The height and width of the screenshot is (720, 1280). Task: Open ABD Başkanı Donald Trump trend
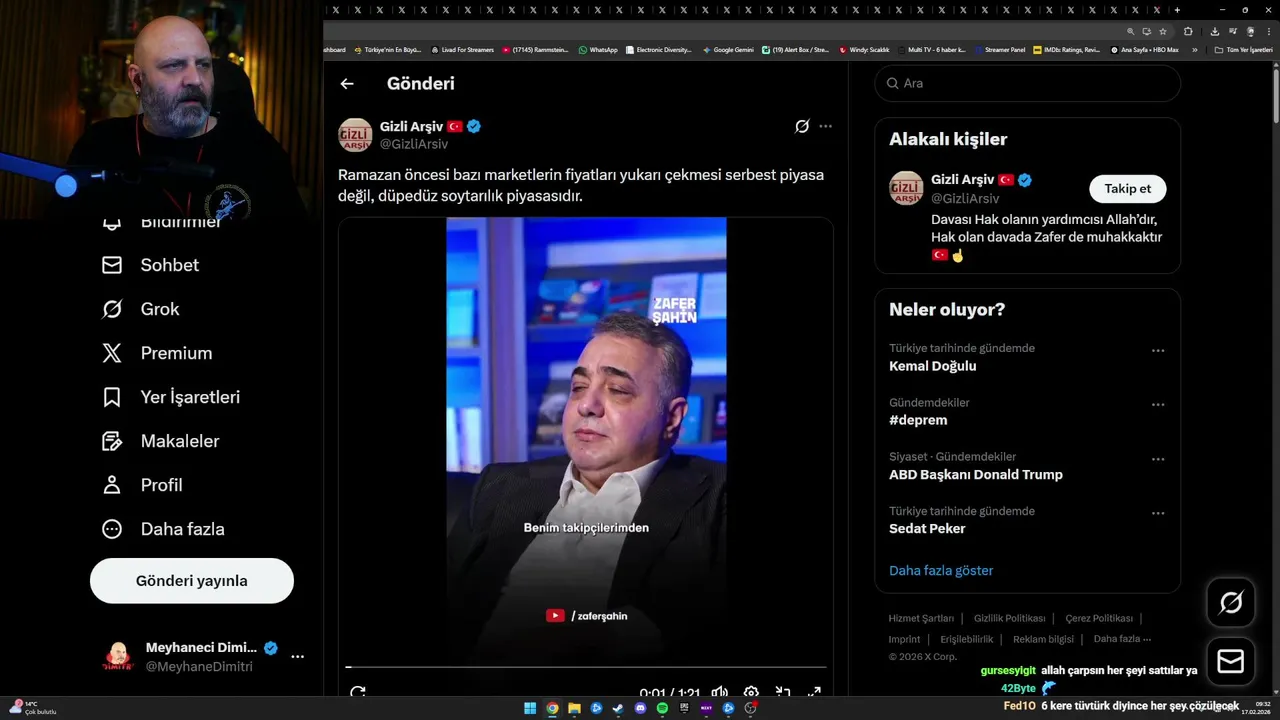click(976, 474)
